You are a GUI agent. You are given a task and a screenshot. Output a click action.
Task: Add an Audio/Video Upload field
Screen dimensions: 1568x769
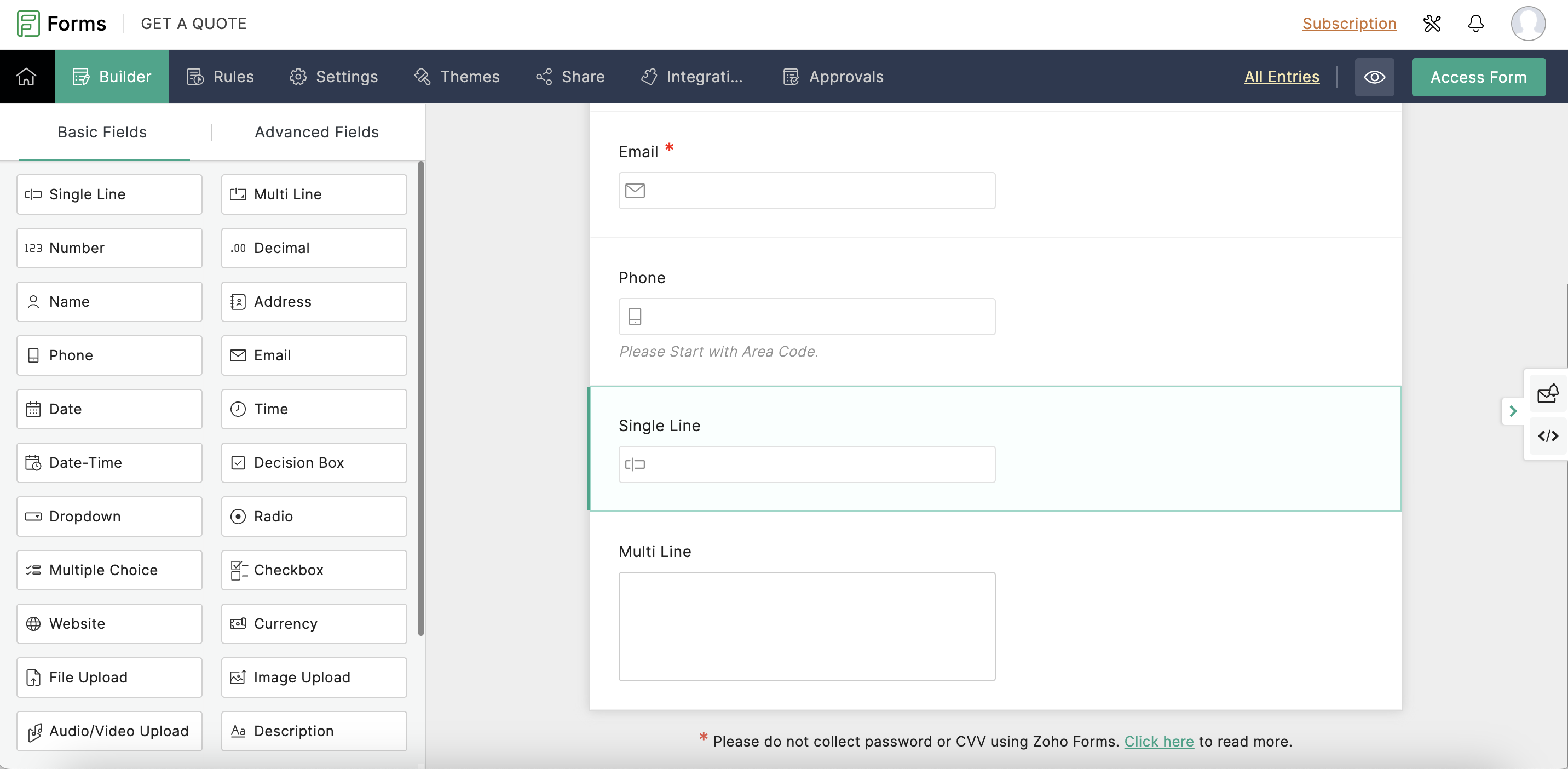tap(109, 731)
